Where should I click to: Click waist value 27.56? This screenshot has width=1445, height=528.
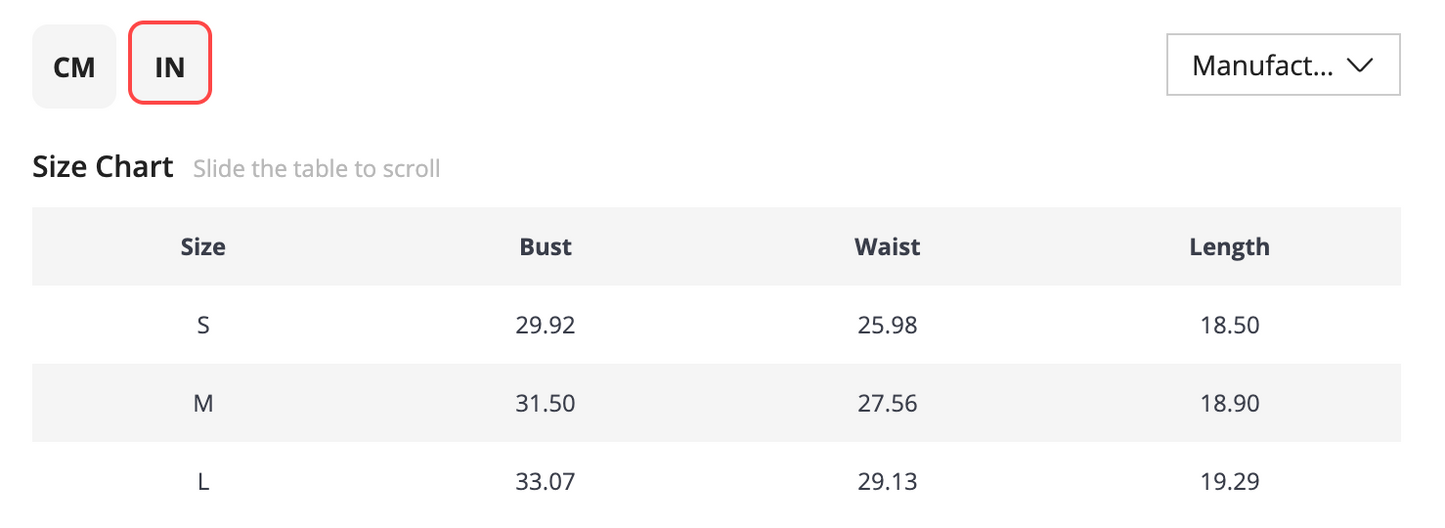[x=888, y=404]
